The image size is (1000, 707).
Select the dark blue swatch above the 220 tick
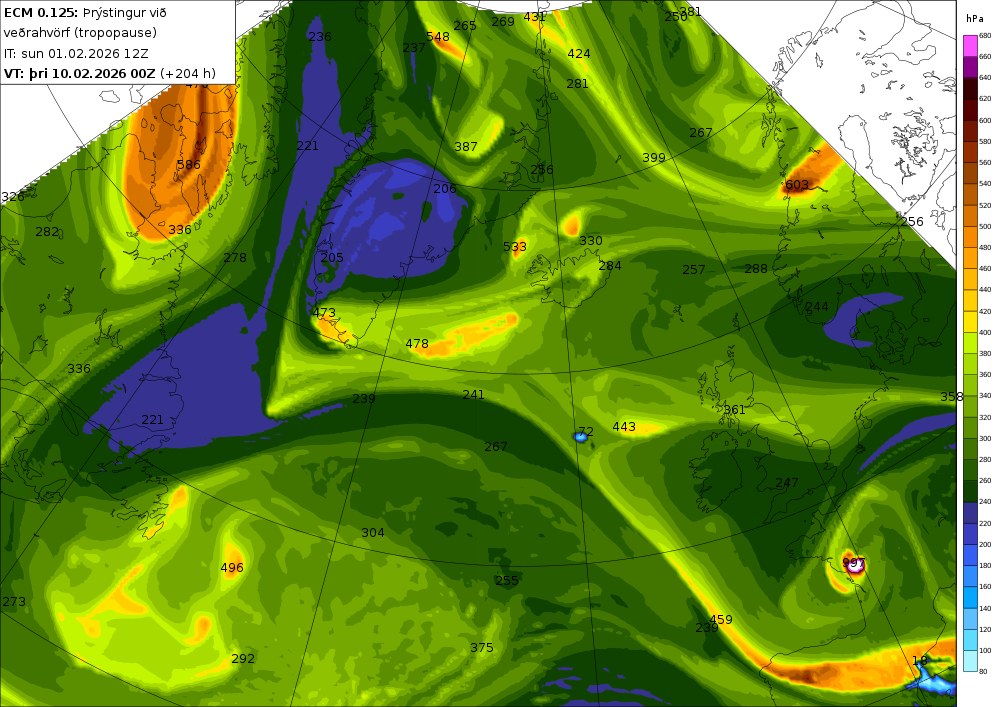[970, 513]
